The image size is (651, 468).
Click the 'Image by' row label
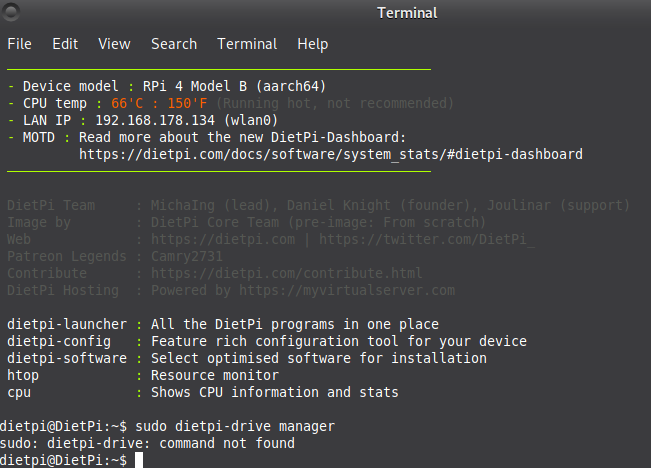coord(39,223)
